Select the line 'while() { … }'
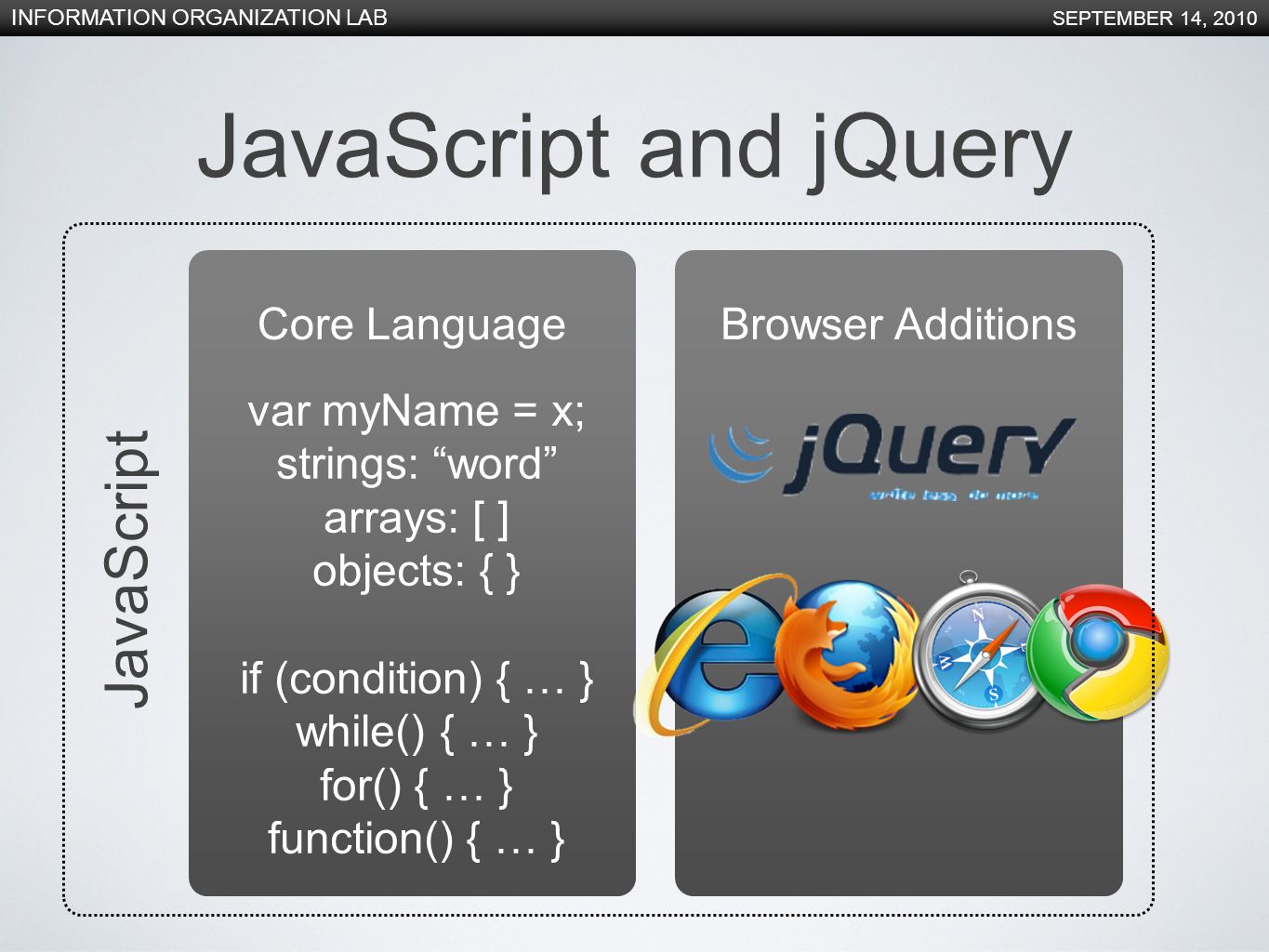The image size is (1269, 952). [416, 732]
